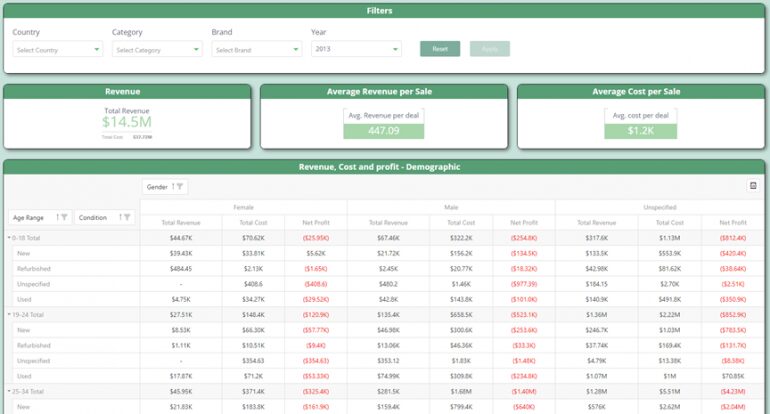Open the Year dropdown showing 2013
This screenshot has height=414, width=770.
coord(356,48)
